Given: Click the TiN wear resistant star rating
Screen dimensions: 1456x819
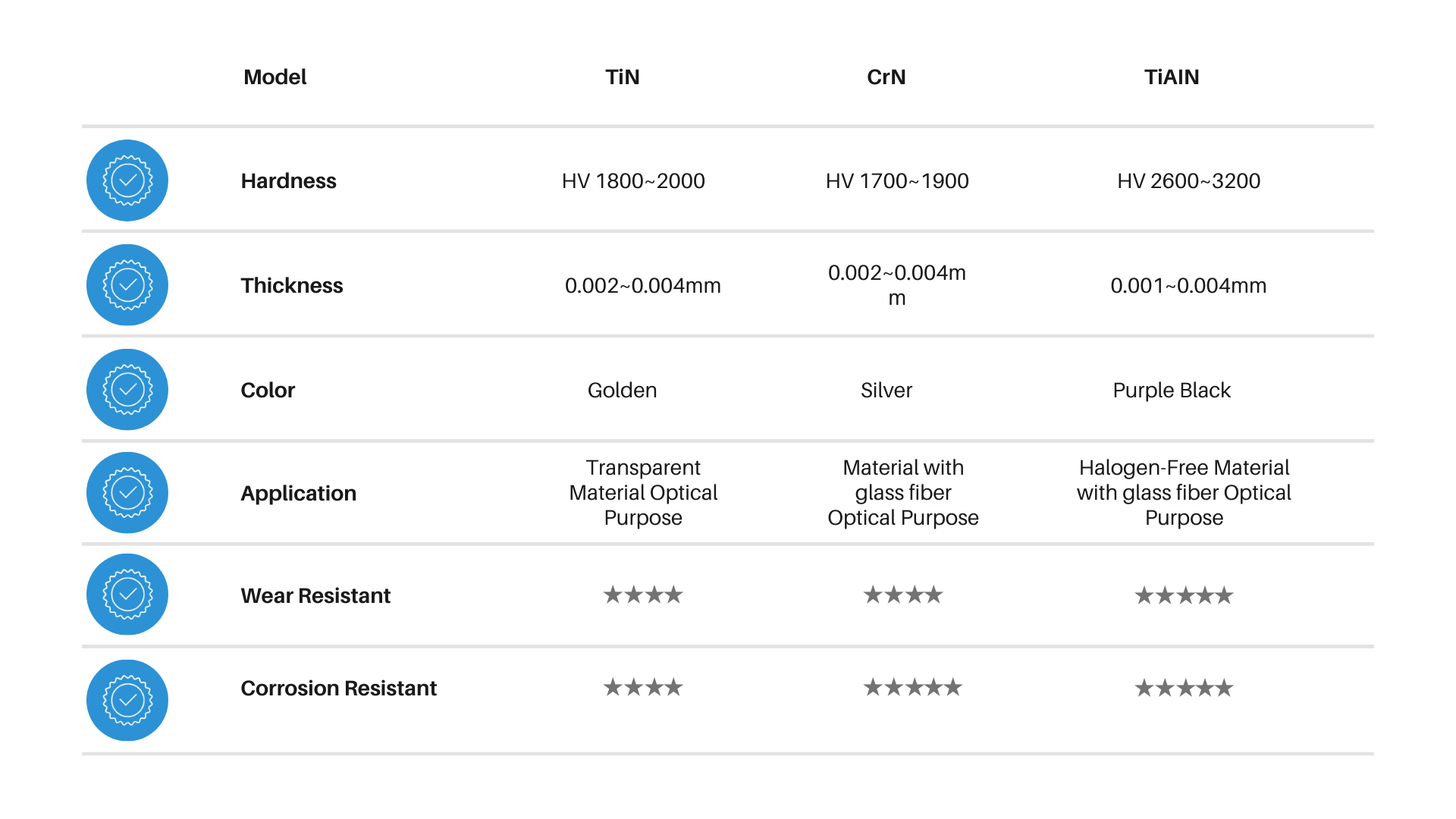Looking at the screenshot, I should click(643, 595).
